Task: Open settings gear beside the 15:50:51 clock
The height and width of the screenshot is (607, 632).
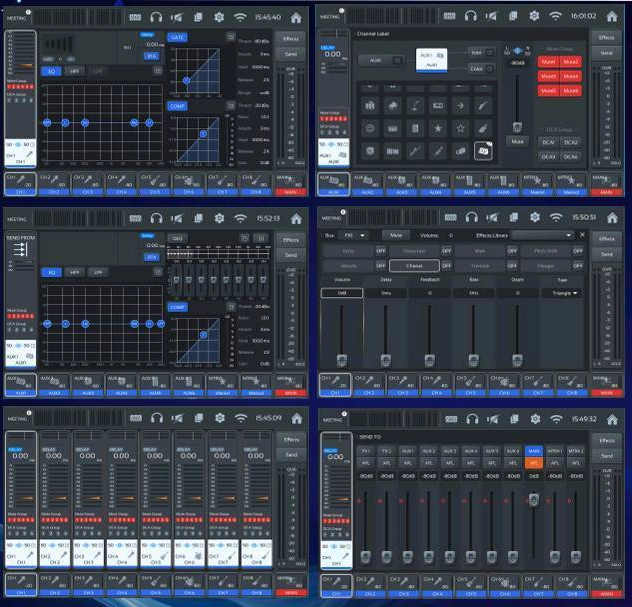Action: point(534,216)
